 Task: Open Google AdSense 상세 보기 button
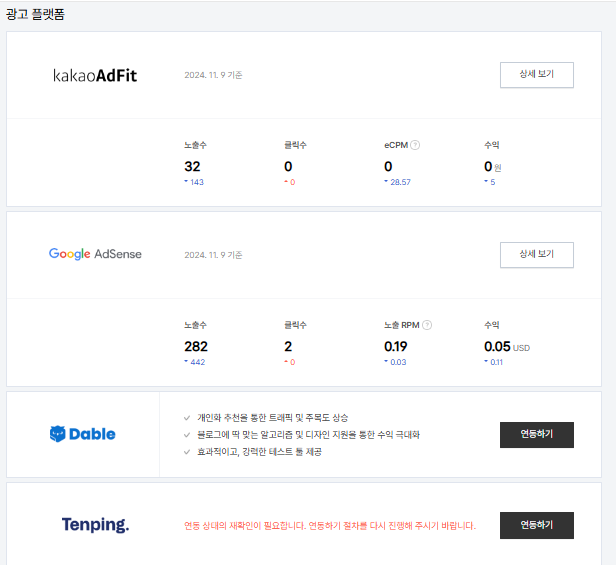click(537, 255)
